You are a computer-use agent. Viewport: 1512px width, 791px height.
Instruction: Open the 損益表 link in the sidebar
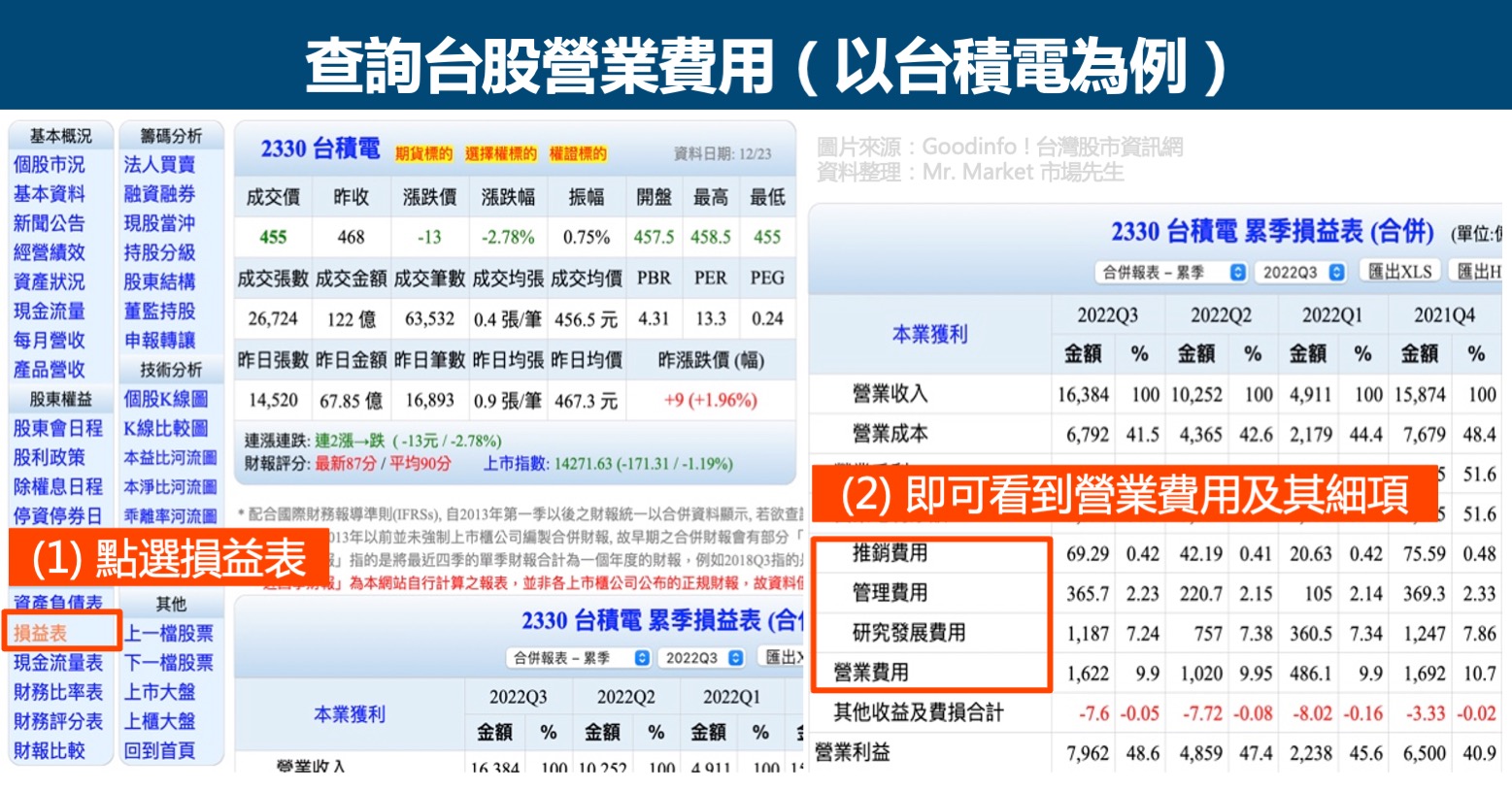(x=40, y=634)
